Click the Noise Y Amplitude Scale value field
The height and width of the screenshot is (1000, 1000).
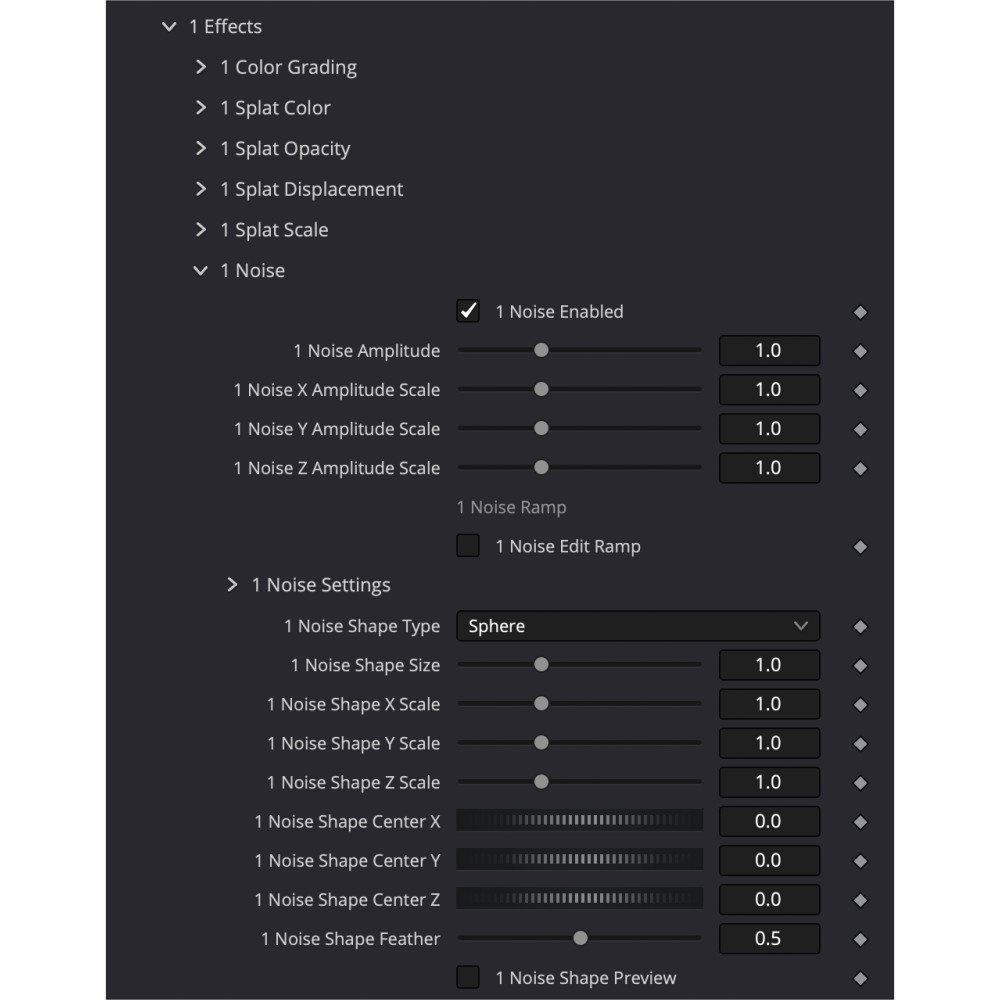tap(769, 429)
